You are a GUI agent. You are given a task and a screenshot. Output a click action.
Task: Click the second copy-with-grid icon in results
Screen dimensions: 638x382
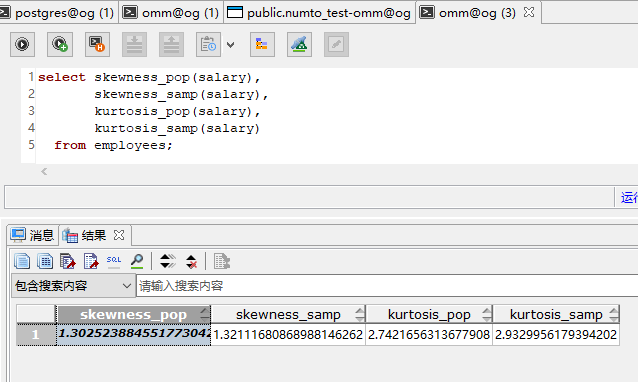45,261
